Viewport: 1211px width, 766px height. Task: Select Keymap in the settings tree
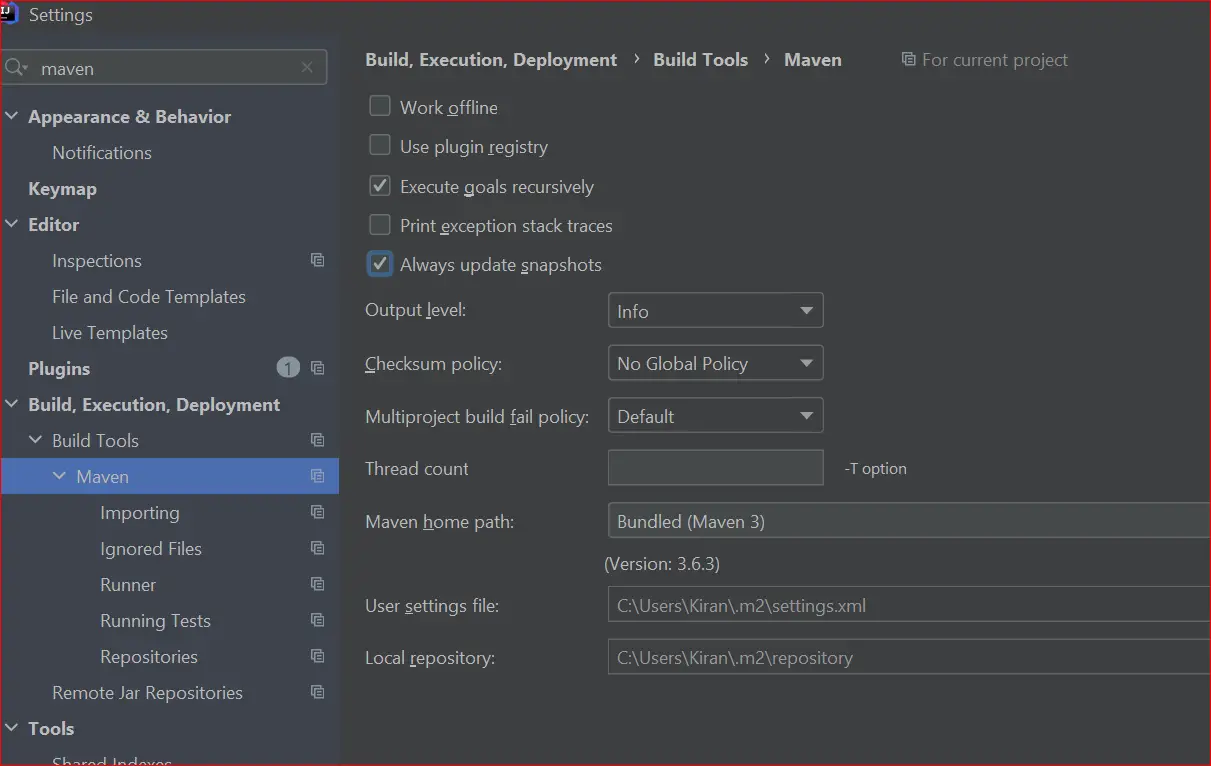62,189
